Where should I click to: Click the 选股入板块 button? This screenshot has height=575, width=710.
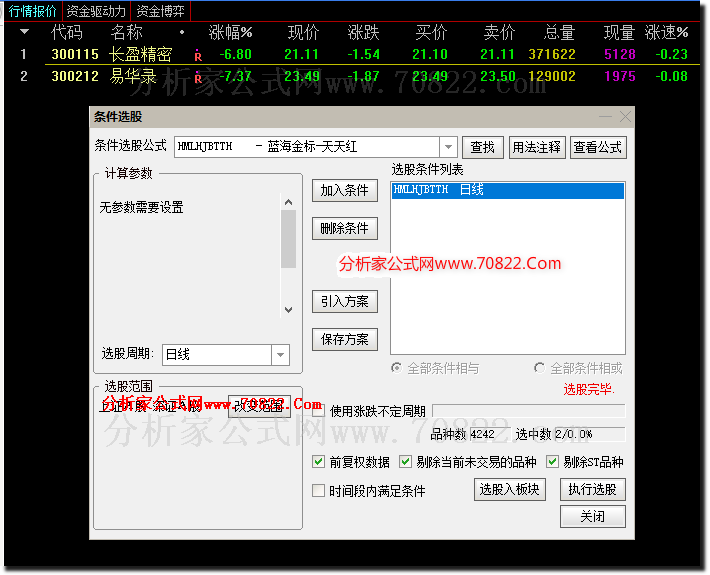(510, 489)
